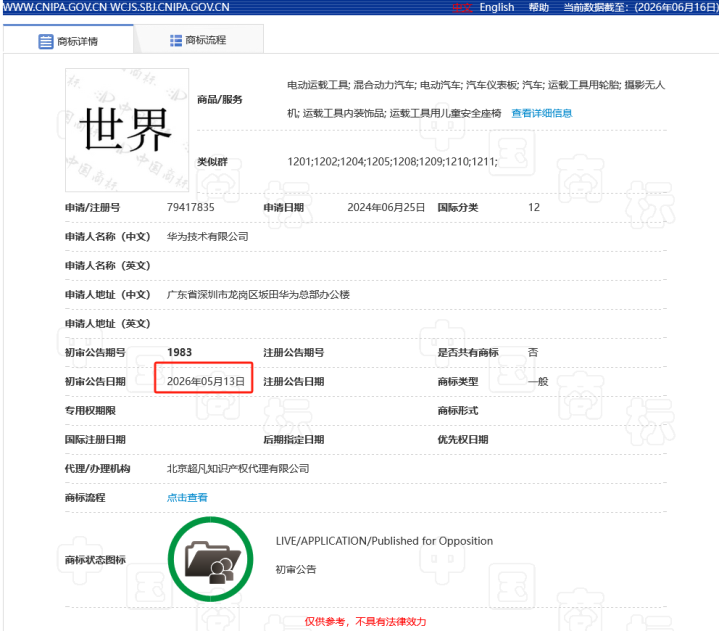Select the application number 79417835
Image resolution: width=719 pixels, height=631 pixels.
[190, 207]
